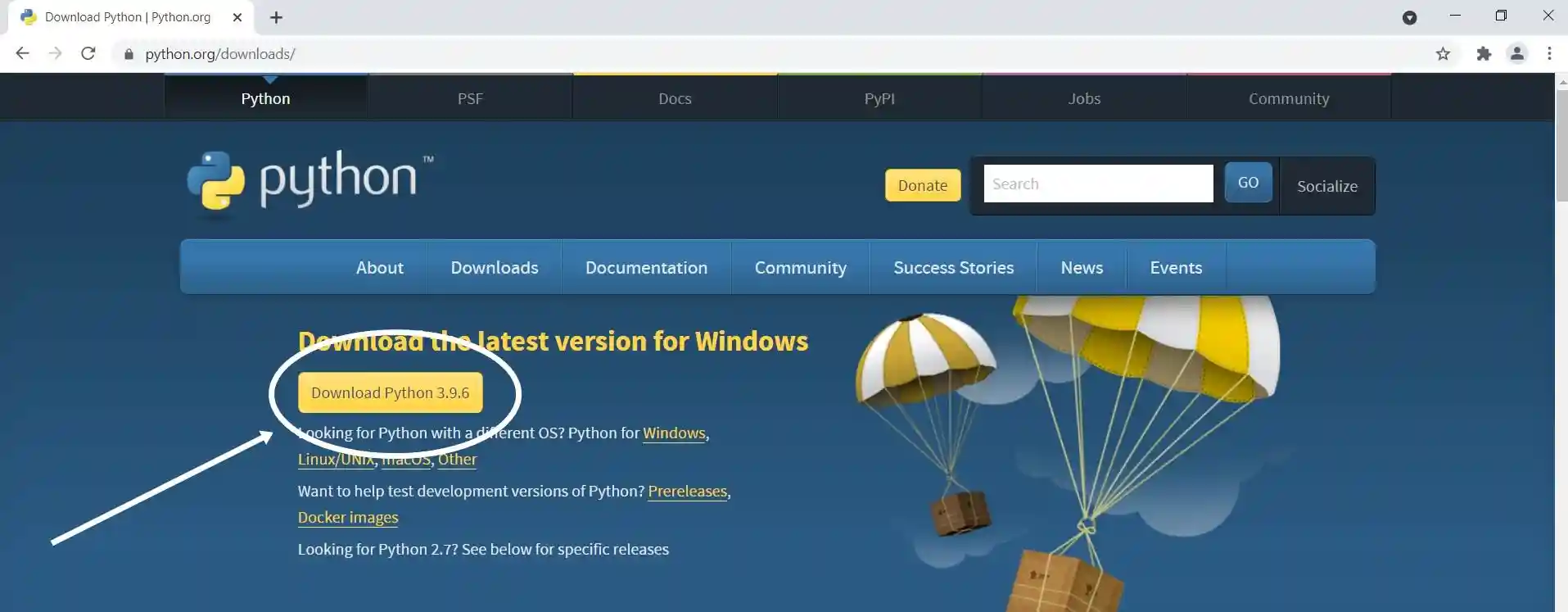Open the Jobs top navigation tab
The width and height of the screenshot is (1568, 612).
pos(1084,98)
